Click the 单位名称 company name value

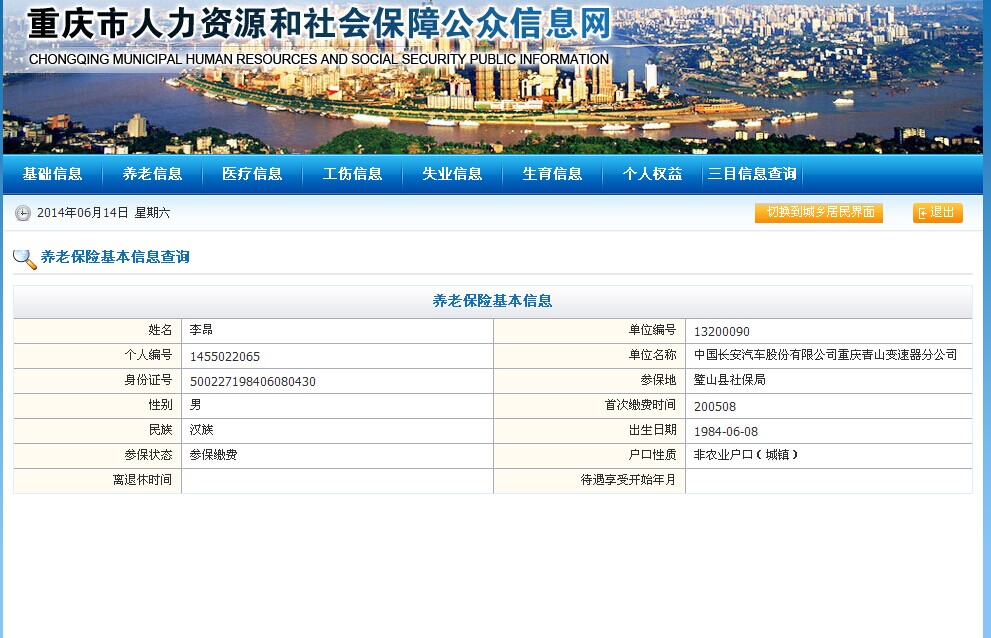point(825,355)
